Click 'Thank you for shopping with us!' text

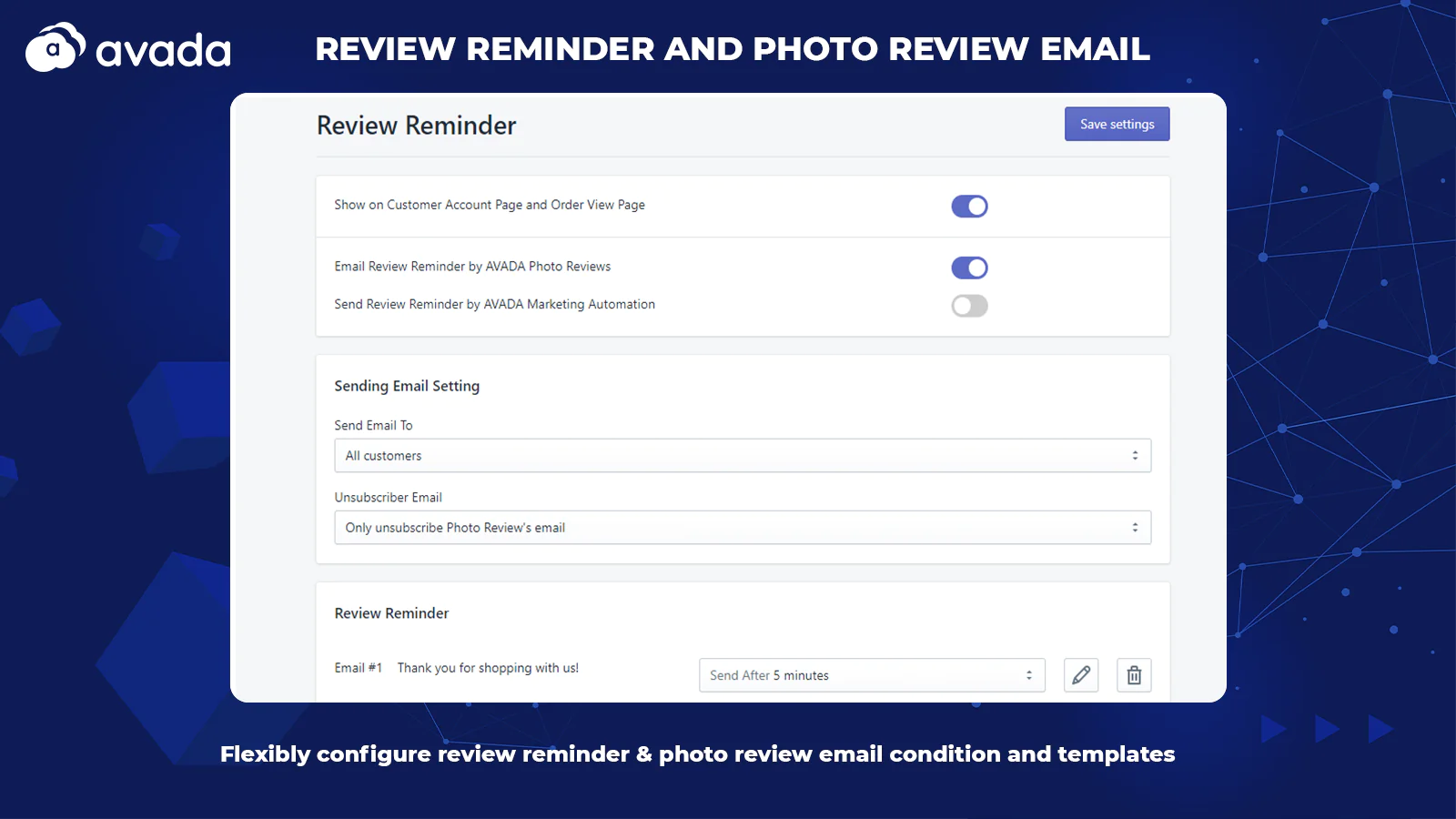coord(488,668)
